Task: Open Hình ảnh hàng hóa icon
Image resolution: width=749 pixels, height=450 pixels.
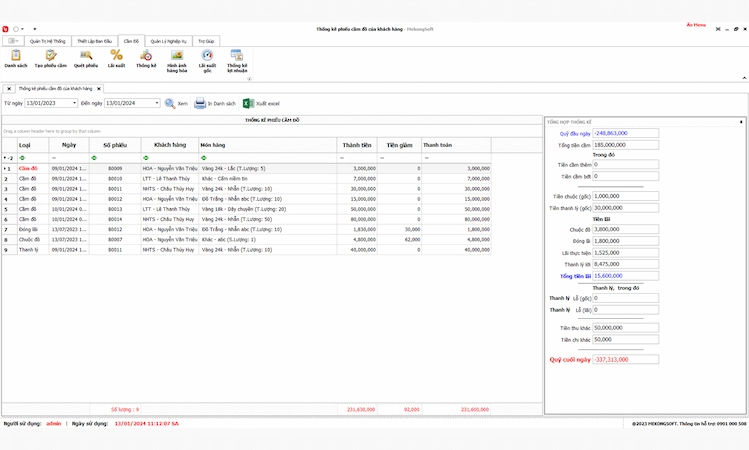Action: click(x=177, y=55)
